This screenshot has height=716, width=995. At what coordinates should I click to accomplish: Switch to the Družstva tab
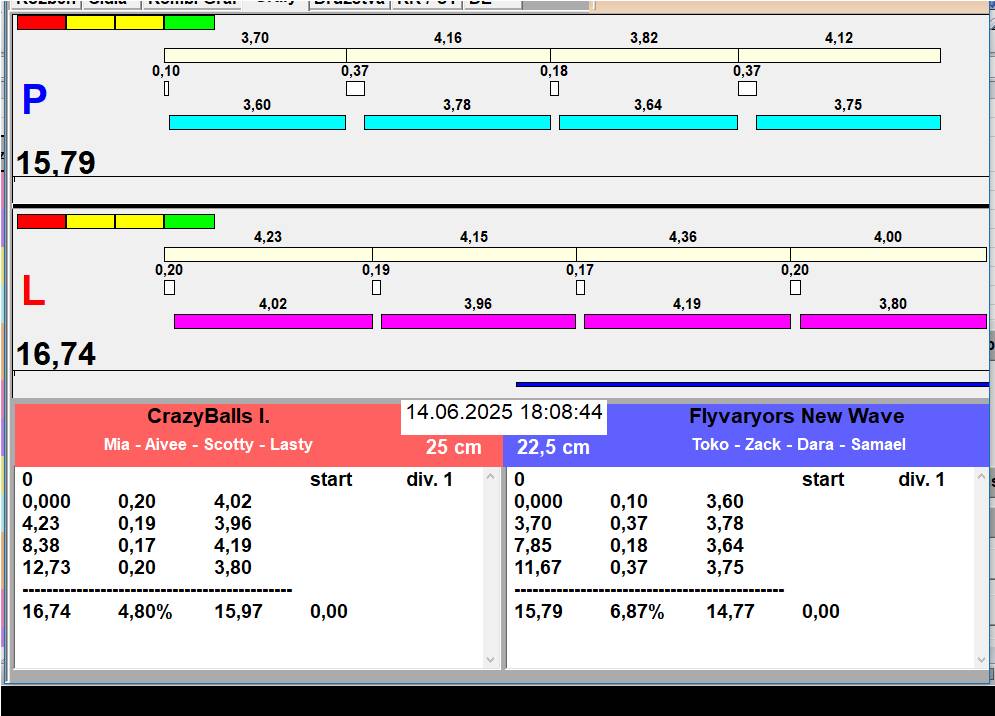click(347, 3)
